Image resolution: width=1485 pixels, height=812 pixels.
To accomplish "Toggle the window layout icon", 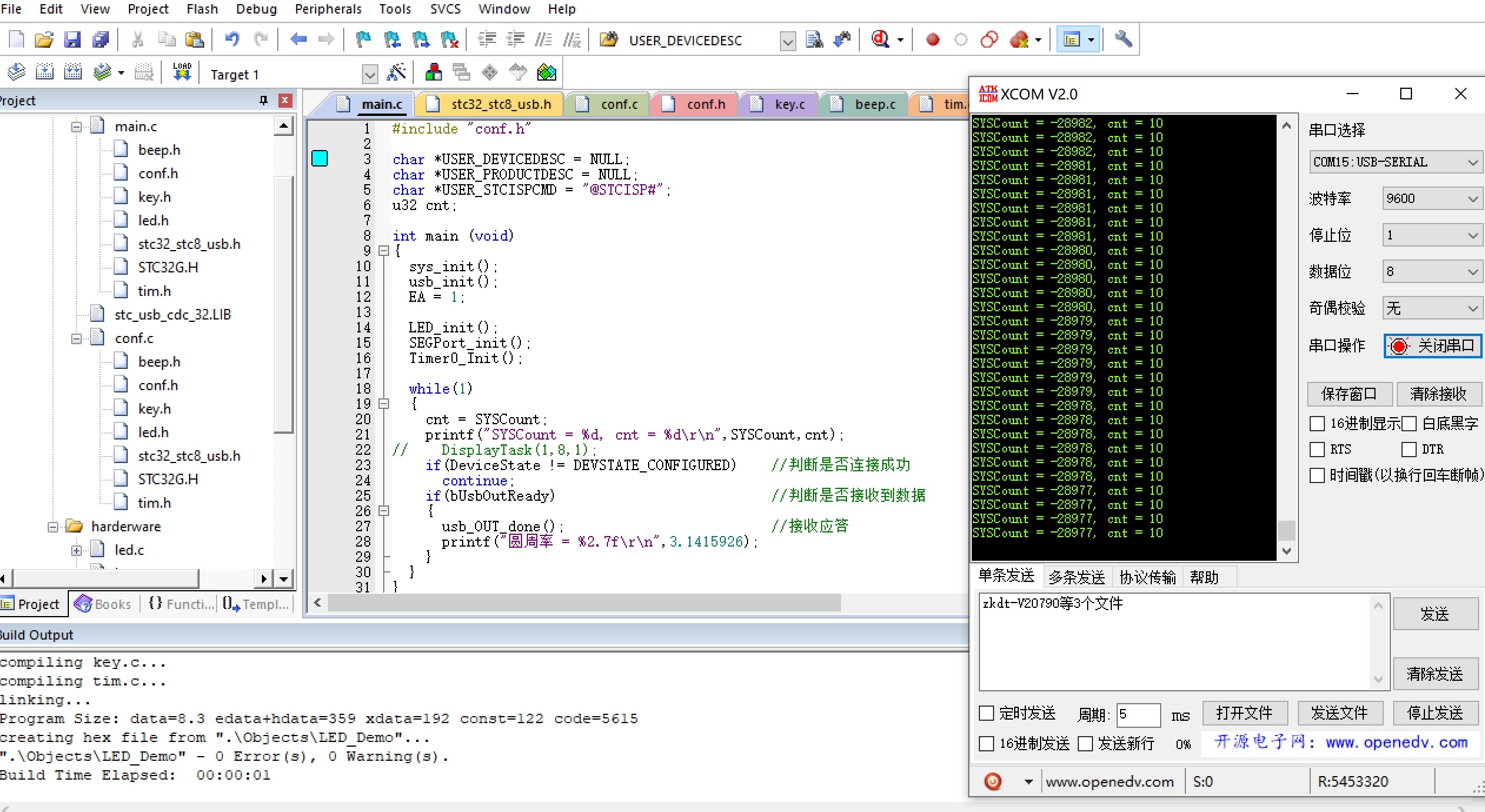I will click(x=1072, y=39).
